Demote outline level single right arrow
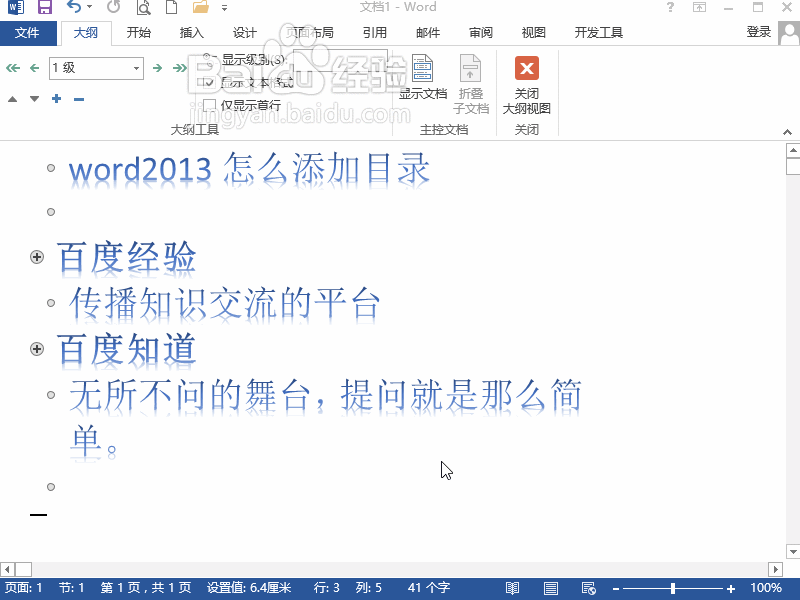800x600 pixels. pos(158,68)
